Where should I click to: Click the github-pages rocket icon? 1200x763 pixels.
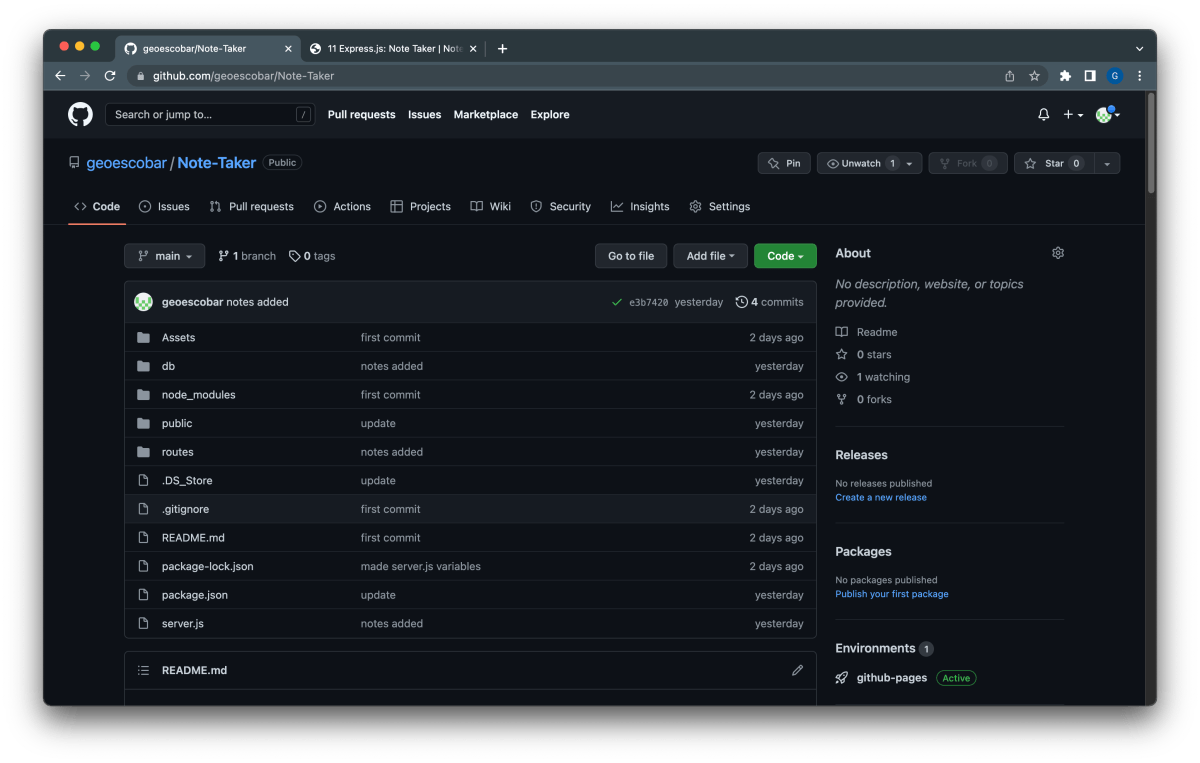[842, 678]
